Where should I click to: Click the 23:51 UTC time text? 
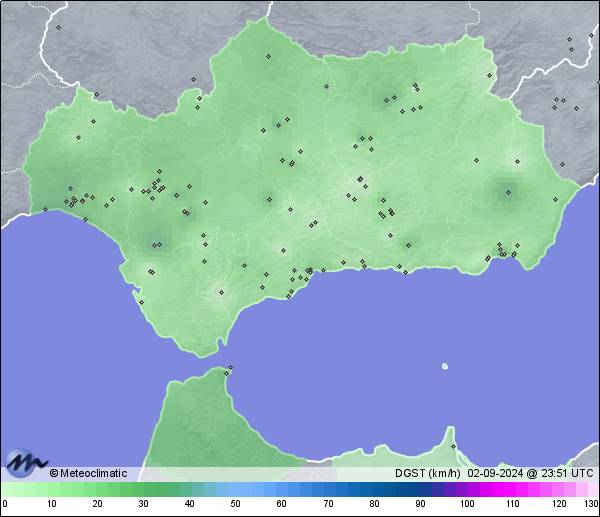tap(561, 473)
